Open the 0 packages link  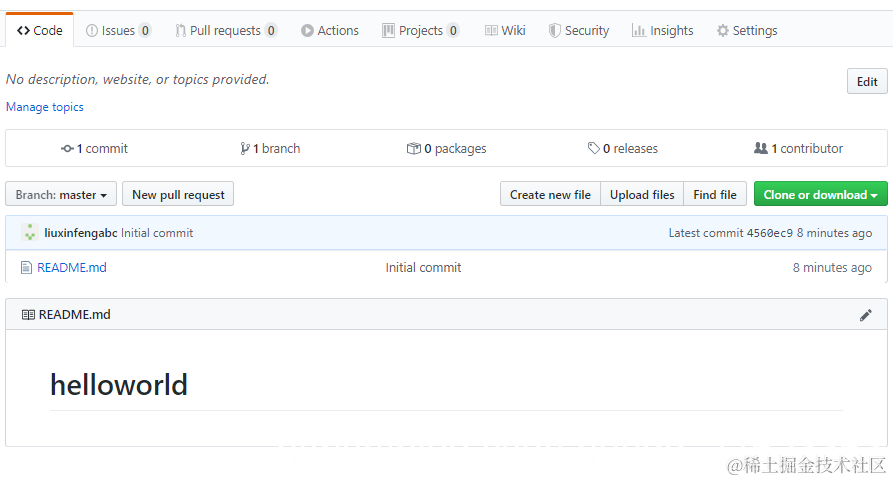coord(446,148)
